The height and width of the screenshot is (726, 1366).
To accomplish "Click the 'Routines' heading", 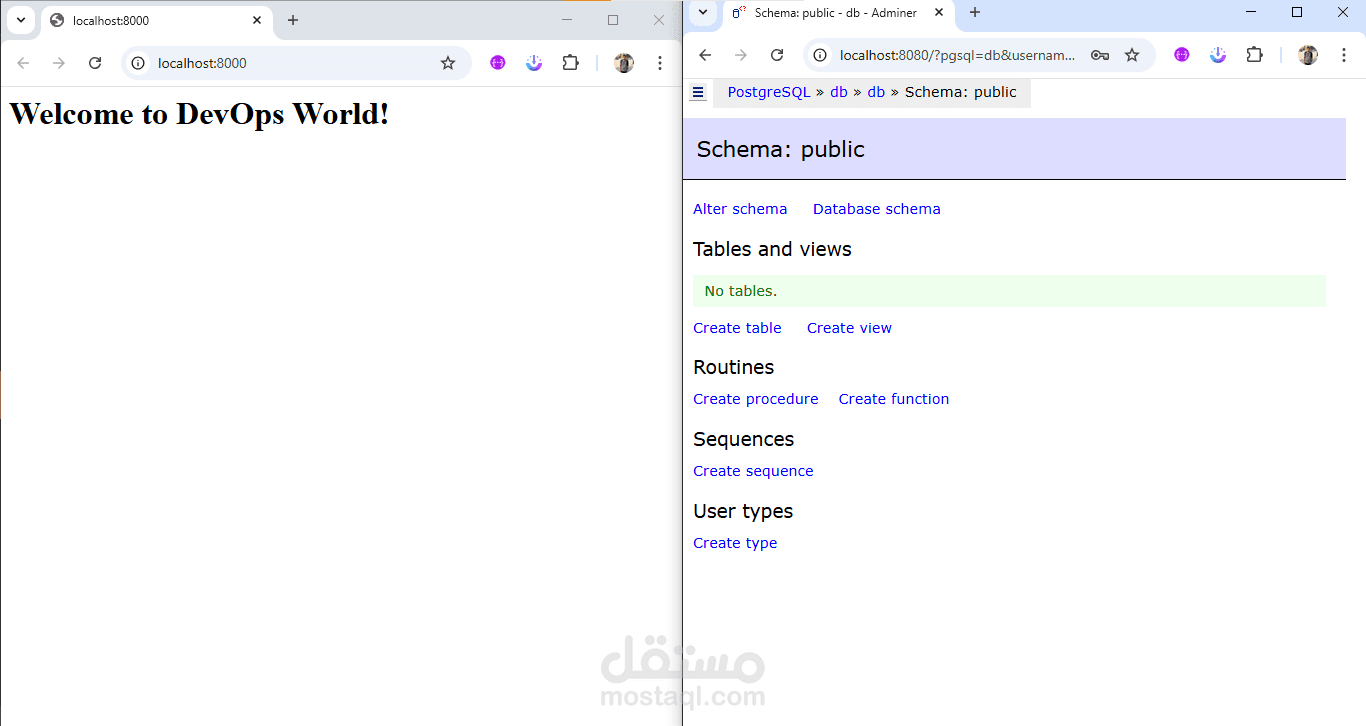I will pos(733,367).
